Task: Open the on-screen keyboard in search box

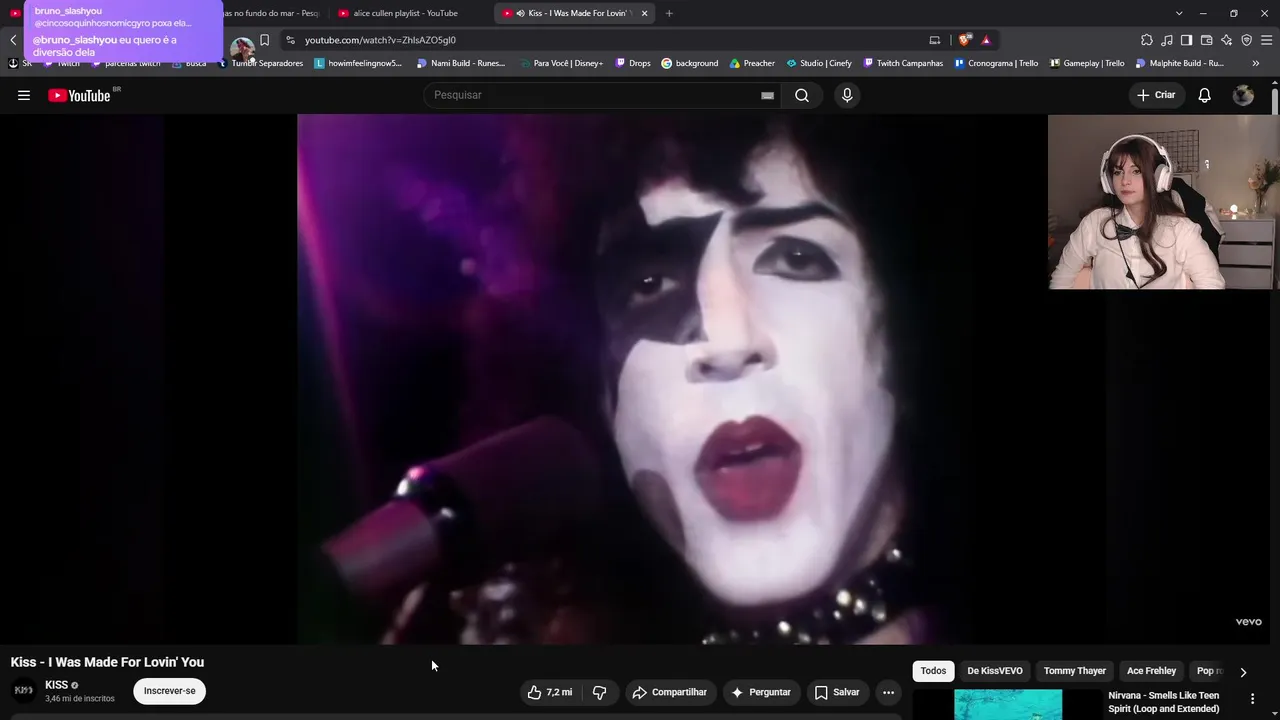Action: pyautogui.click(x=767, y=95)
